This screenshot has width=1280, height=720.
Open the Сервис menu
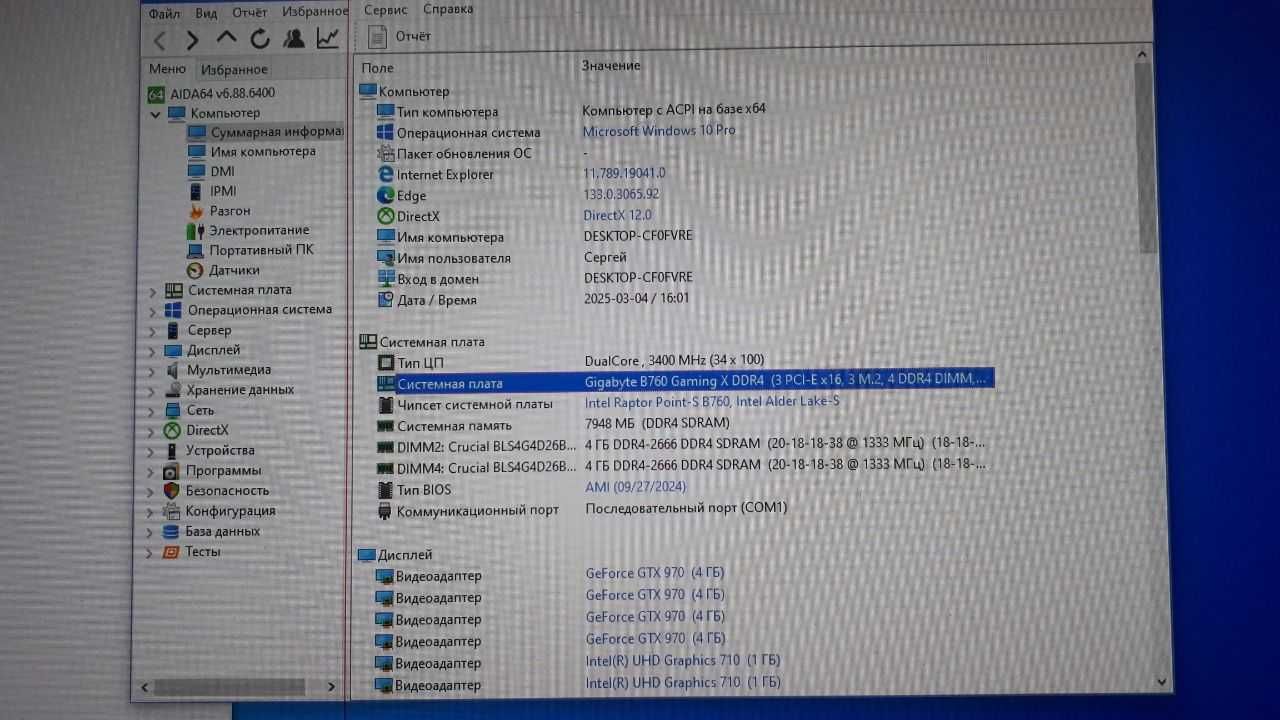tap(385, 9)
